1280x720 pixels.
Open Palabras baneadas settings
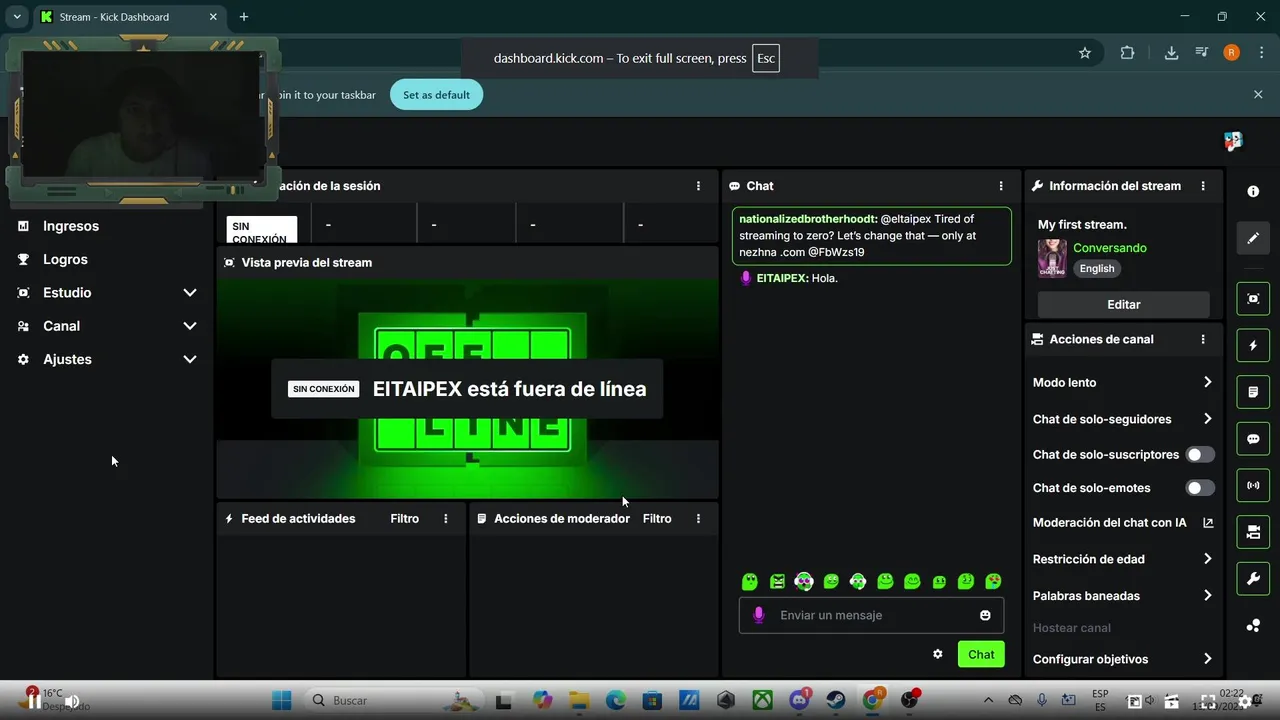click(x=1123, y=595)
